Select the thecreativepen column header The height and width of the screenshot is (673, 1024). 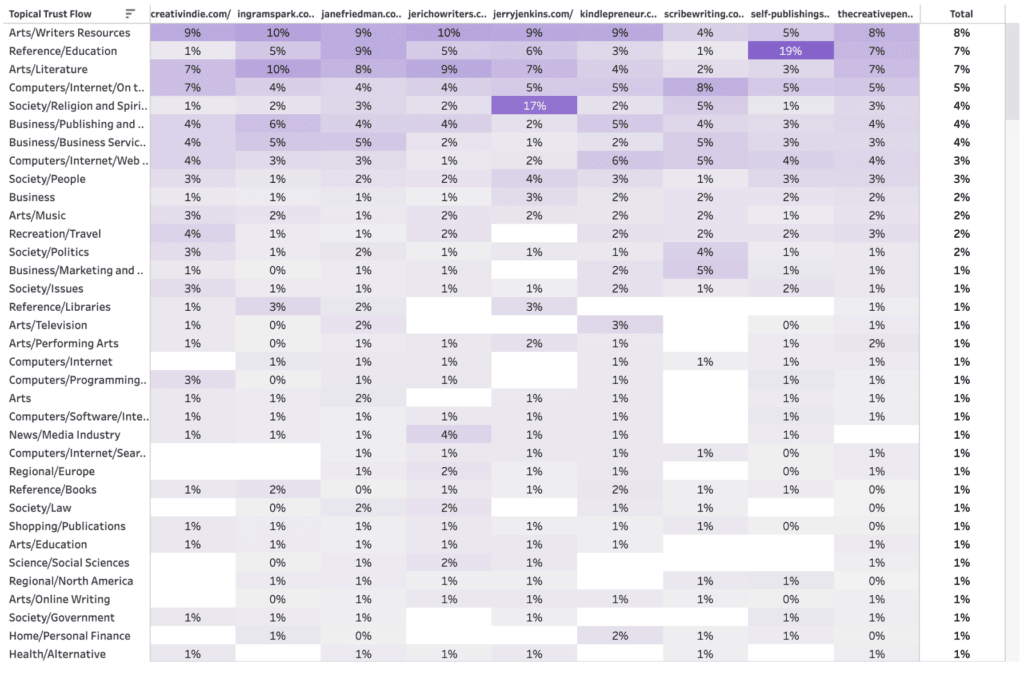(x=876, y=14)
